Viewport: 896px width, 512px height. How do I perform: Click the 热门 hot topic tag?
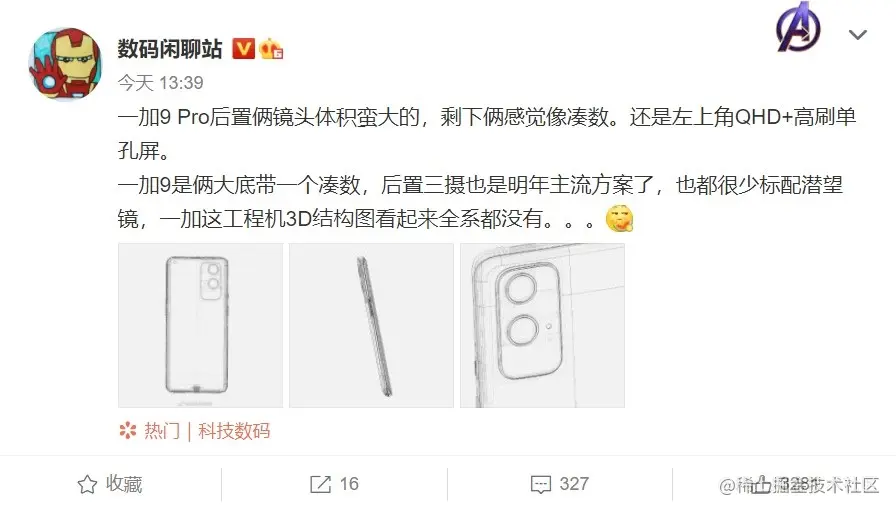[x=162, y=431]
